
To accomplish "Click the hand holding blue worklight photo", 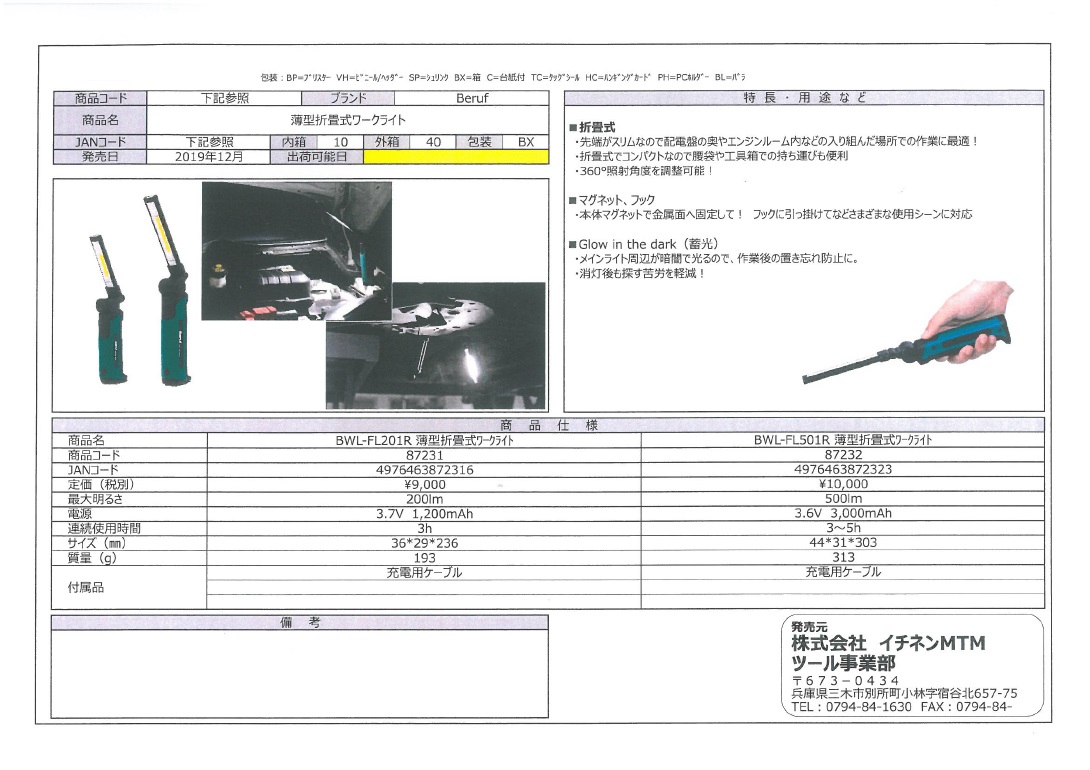I will pos(907,333).
